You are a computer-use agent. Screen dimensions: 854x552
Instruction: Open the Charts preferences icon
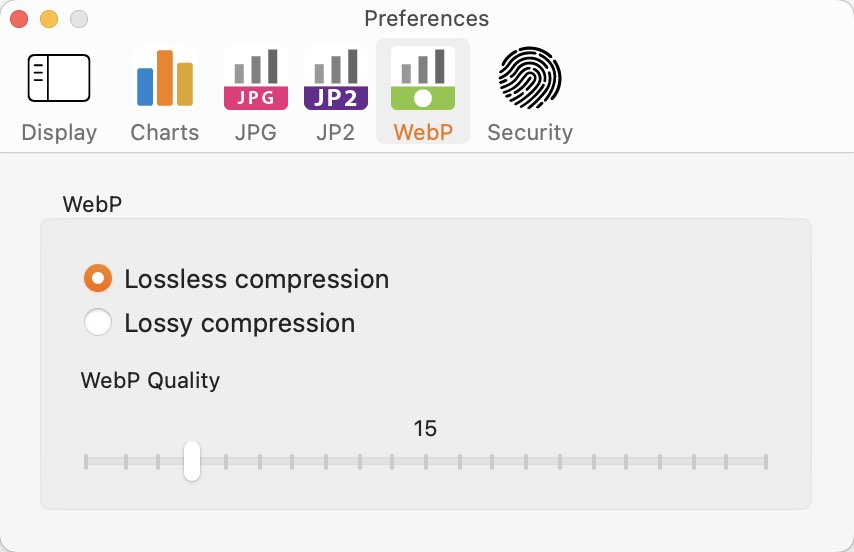coord(164,78)
